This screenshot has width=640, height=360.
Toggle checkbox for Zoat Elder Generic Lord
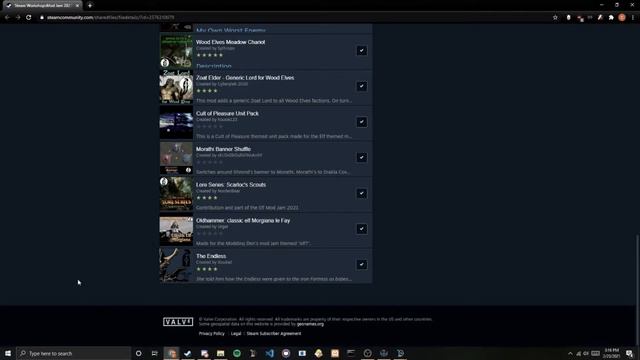point(362,86)
